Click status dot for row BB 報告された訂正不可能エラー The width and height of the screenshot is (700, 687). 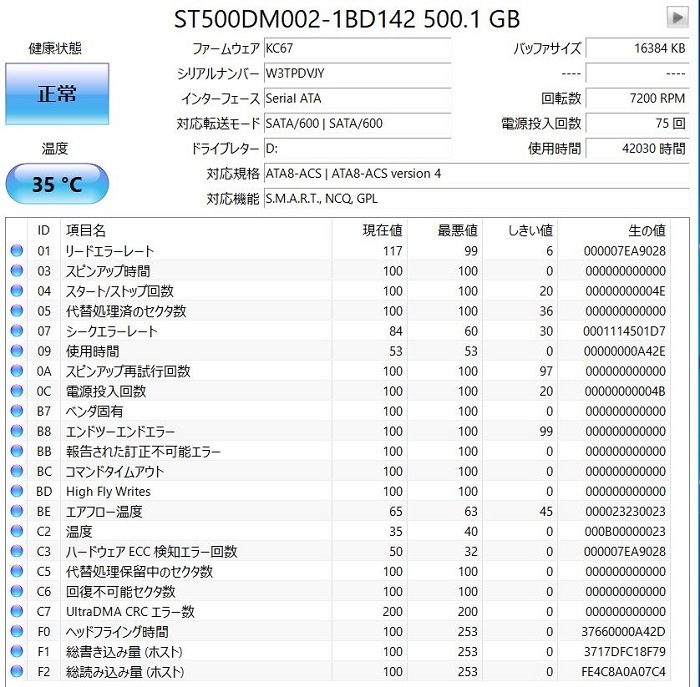[17, 451]
